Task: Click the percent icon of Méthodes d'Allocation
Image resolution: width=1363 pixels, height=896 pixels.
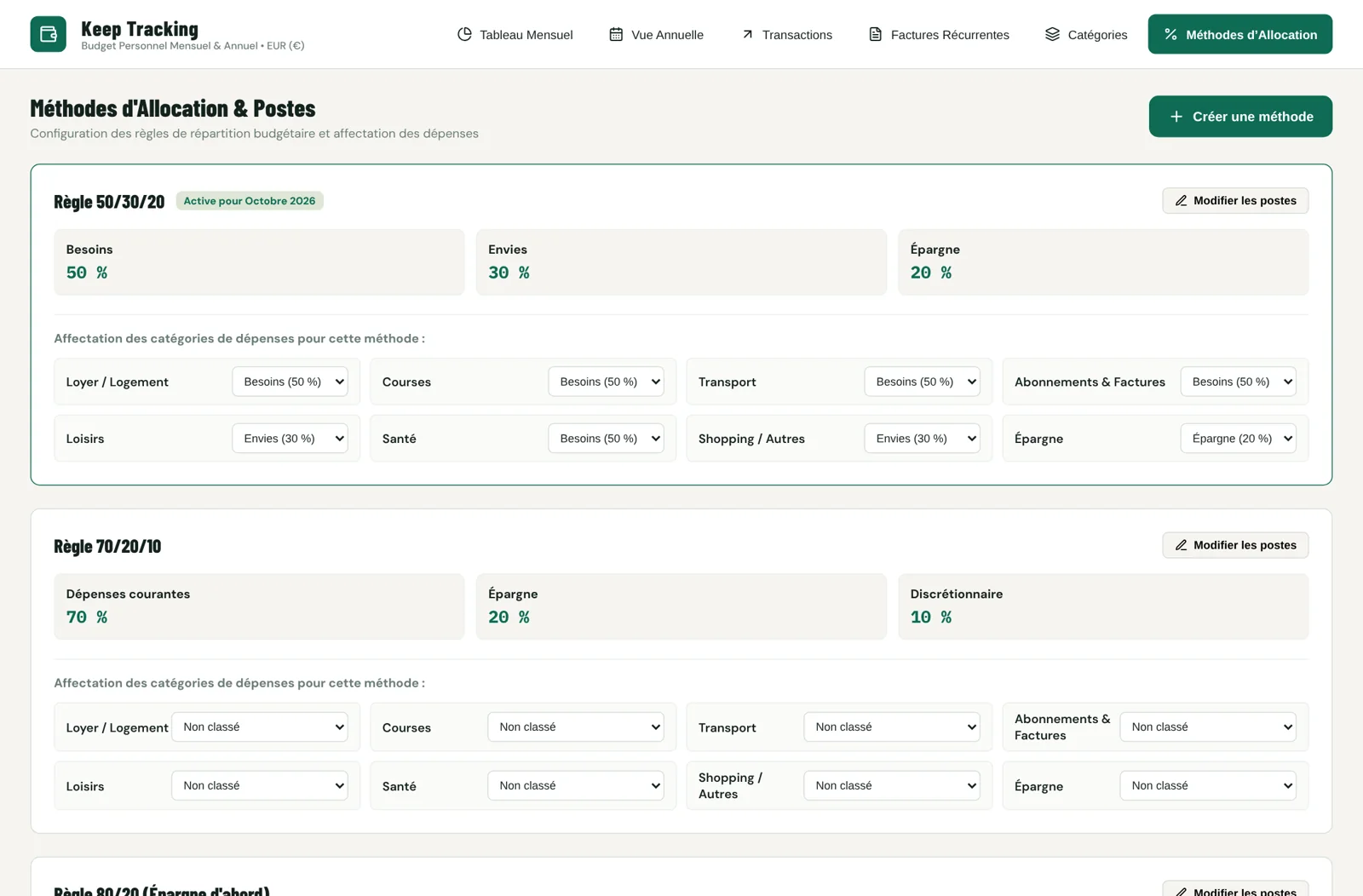Action: tap(1170, 34)
